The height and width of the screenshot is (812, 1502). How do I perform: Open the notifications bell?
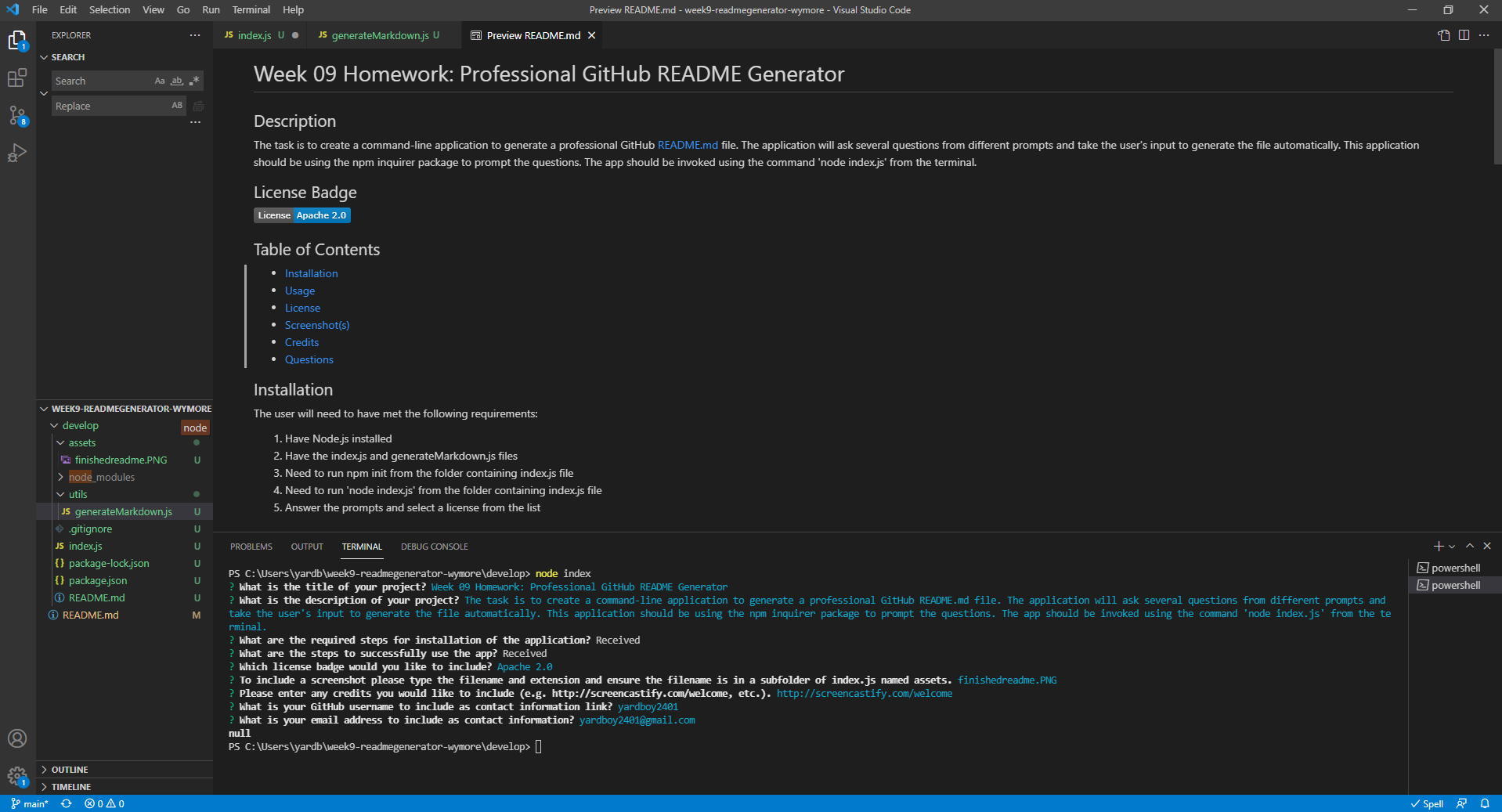click(x=1485, y=803)
